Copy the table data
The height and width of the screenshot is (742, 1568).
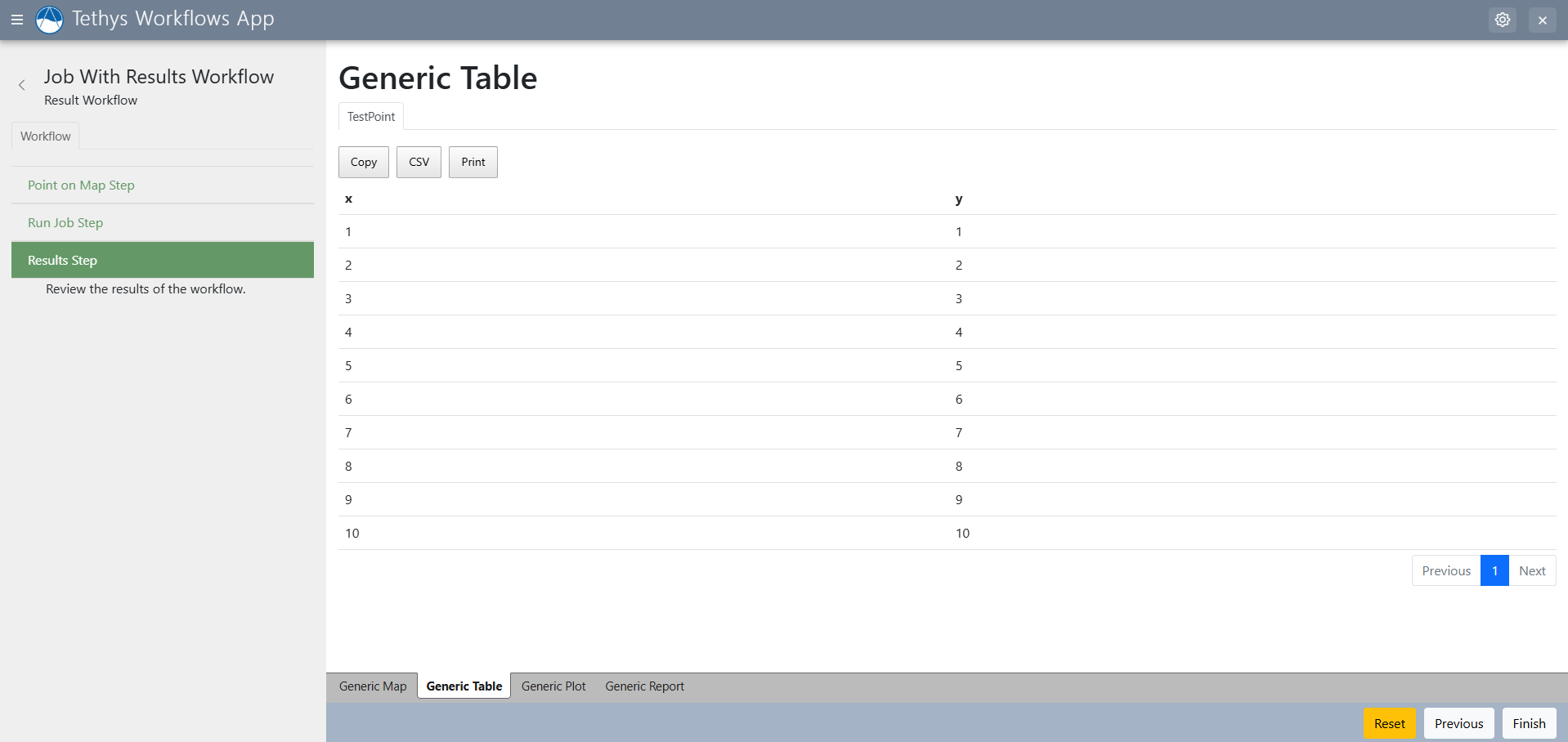[x=363, y=162]
